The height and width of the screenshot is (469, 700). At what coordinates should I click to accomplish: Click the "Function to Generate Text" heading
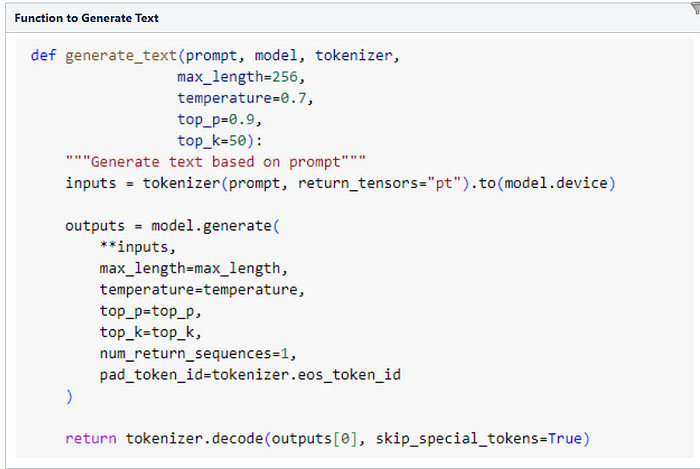(x=86, y=18)
